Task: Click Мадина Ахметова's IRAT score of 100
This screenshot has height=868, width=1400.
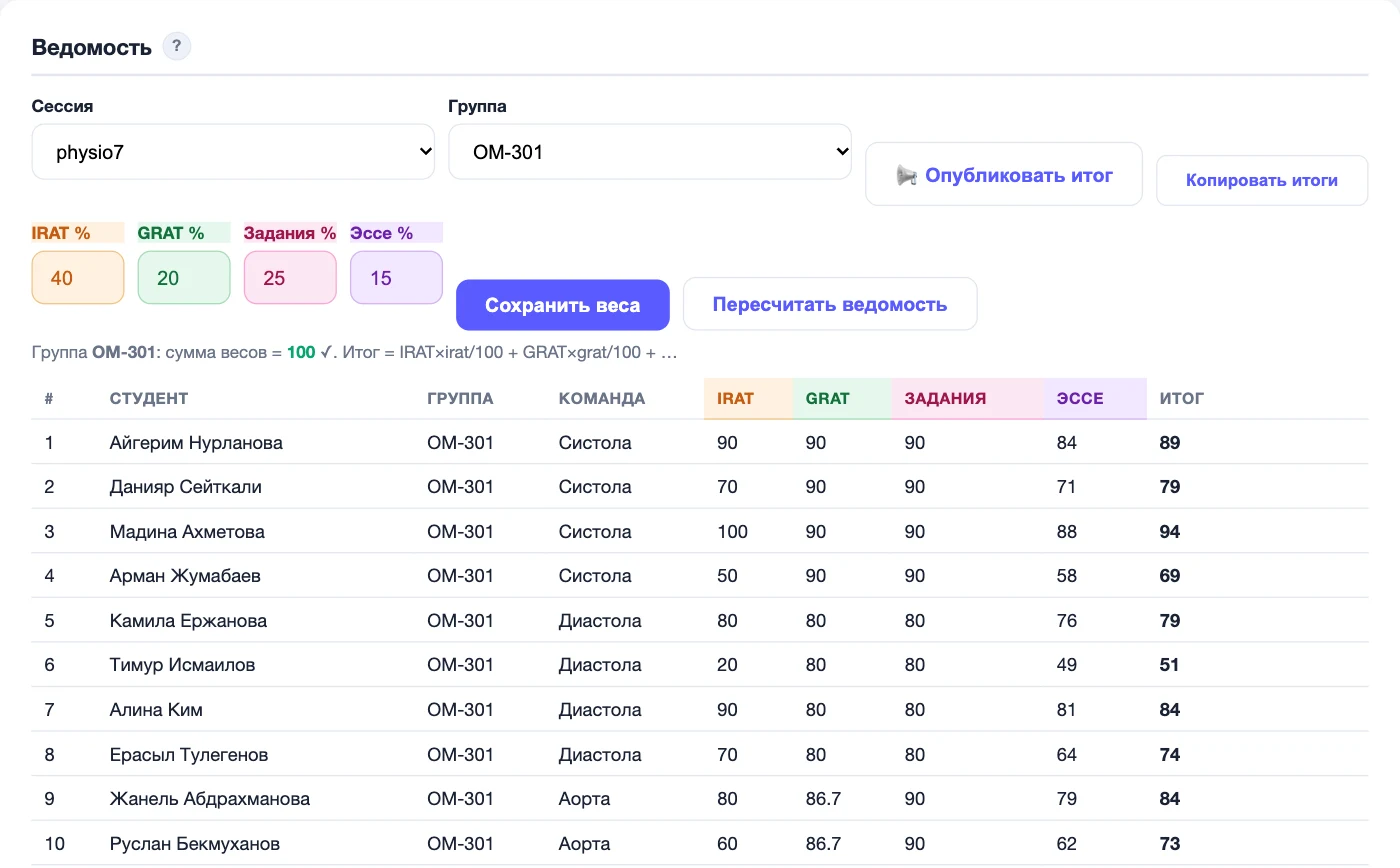Action: [x=732, y=532]
